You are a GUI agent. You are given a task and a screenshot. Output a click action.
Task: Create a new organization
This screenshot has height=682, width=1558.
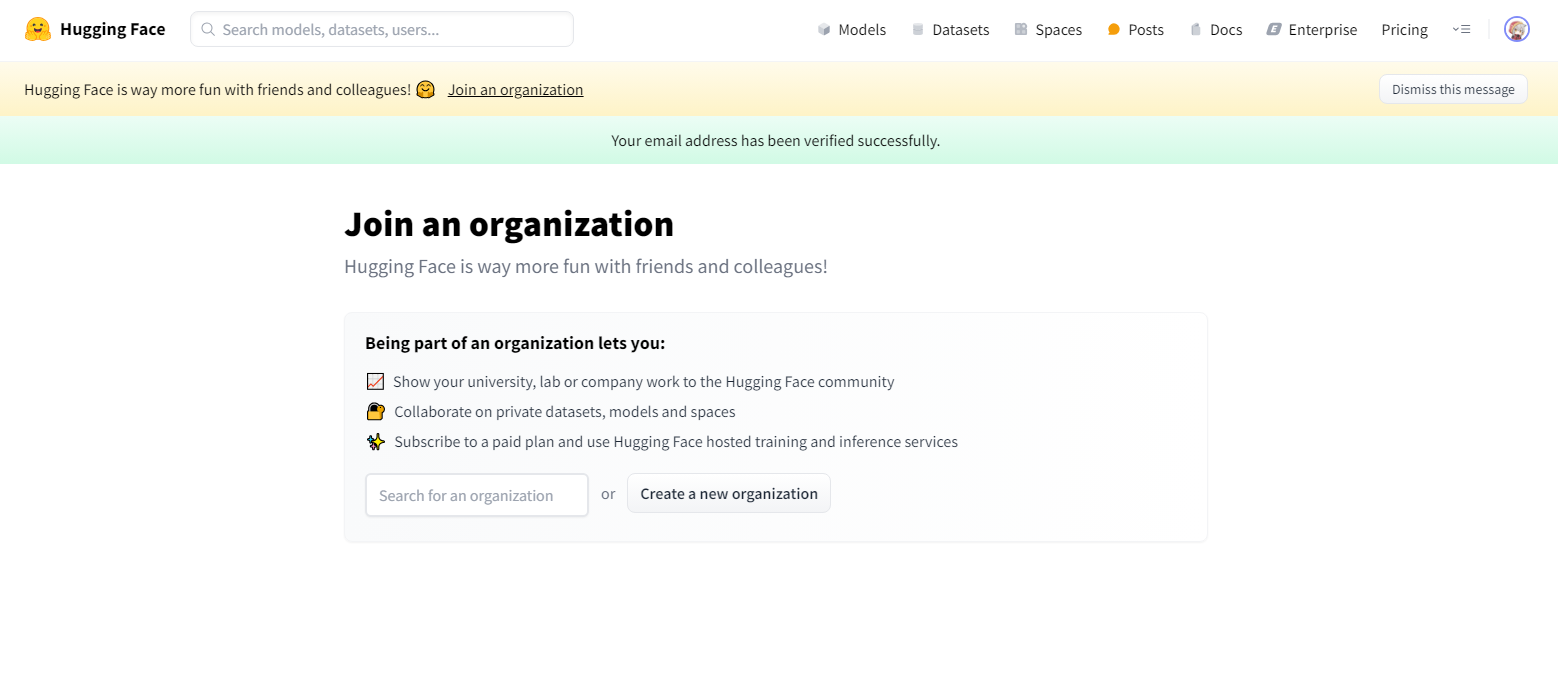point(729,493)
